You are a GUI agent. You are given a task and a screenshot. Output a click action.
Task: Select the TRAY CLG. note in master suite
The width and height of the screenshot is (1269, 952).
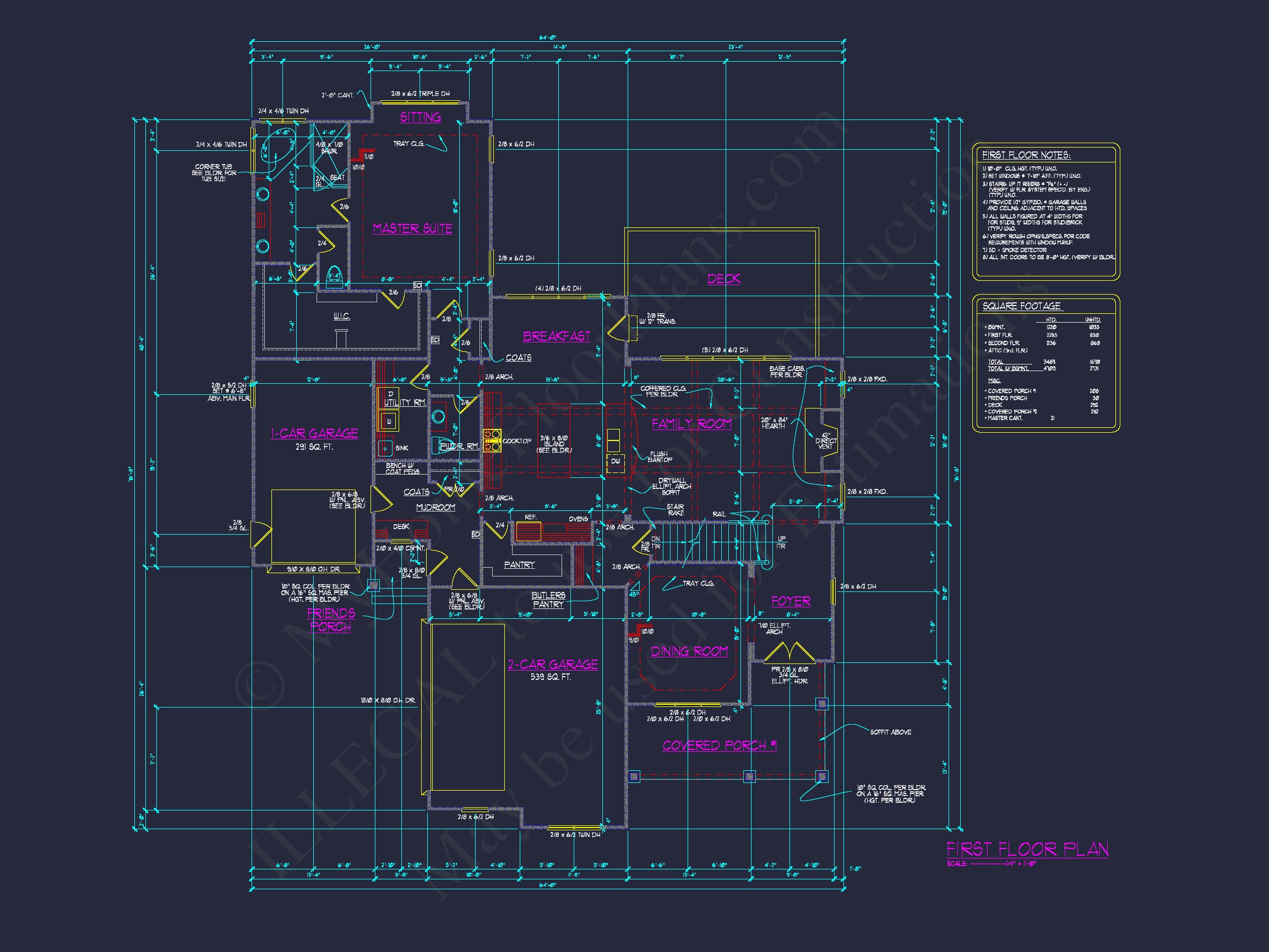pos(409,144)
